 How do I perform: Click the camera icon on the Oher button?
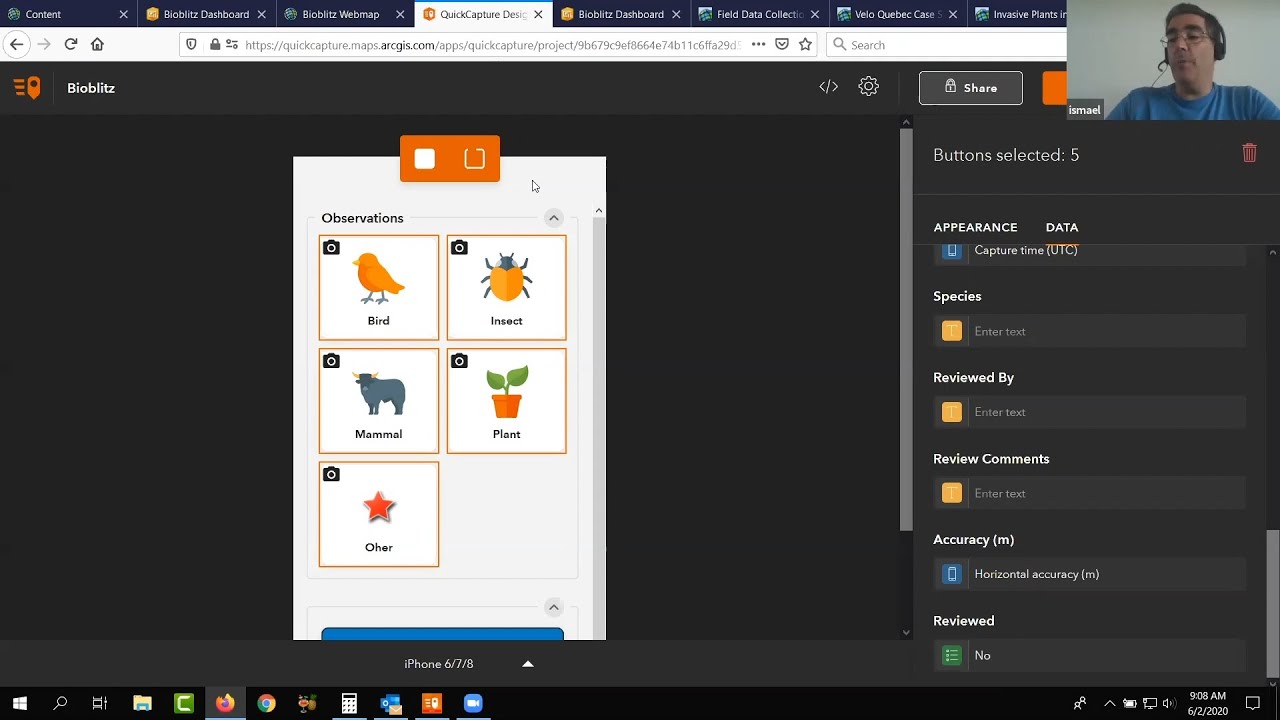click(331, 474)
